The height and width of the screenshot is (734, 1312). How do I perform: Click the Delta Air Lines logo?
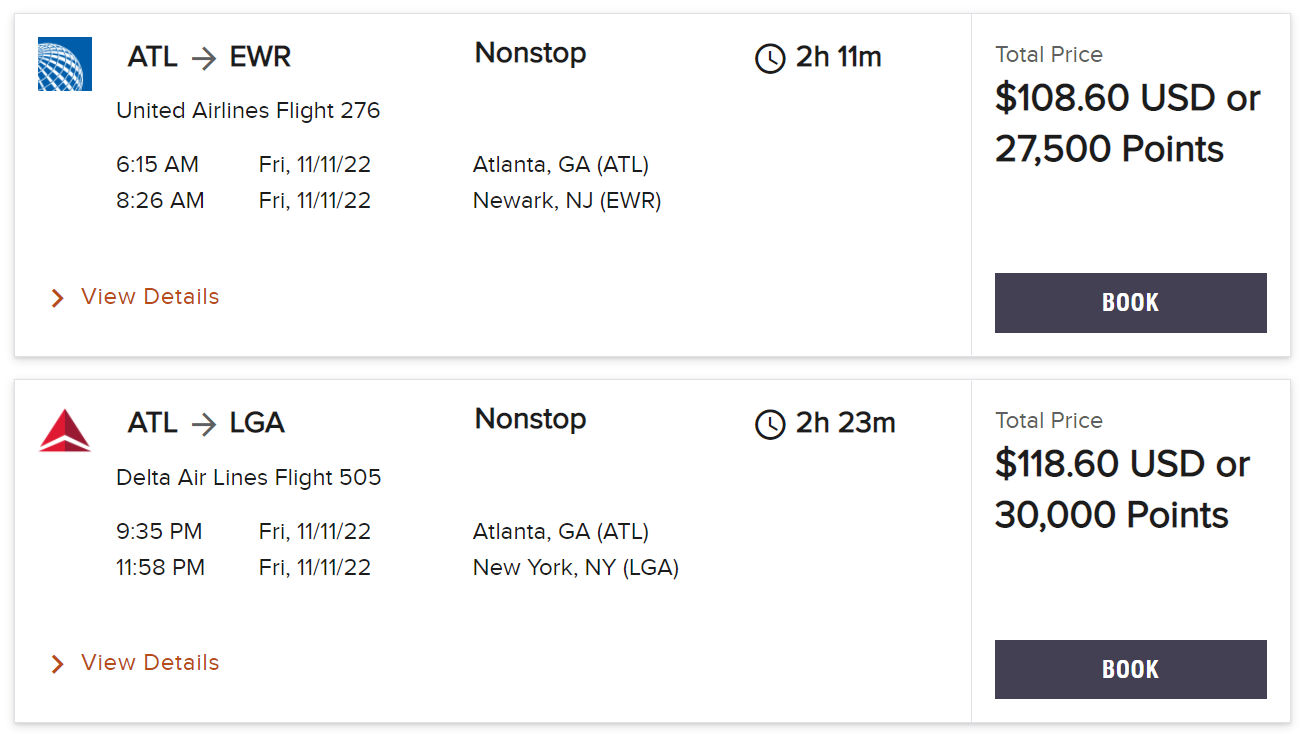(x=64, y=430)
